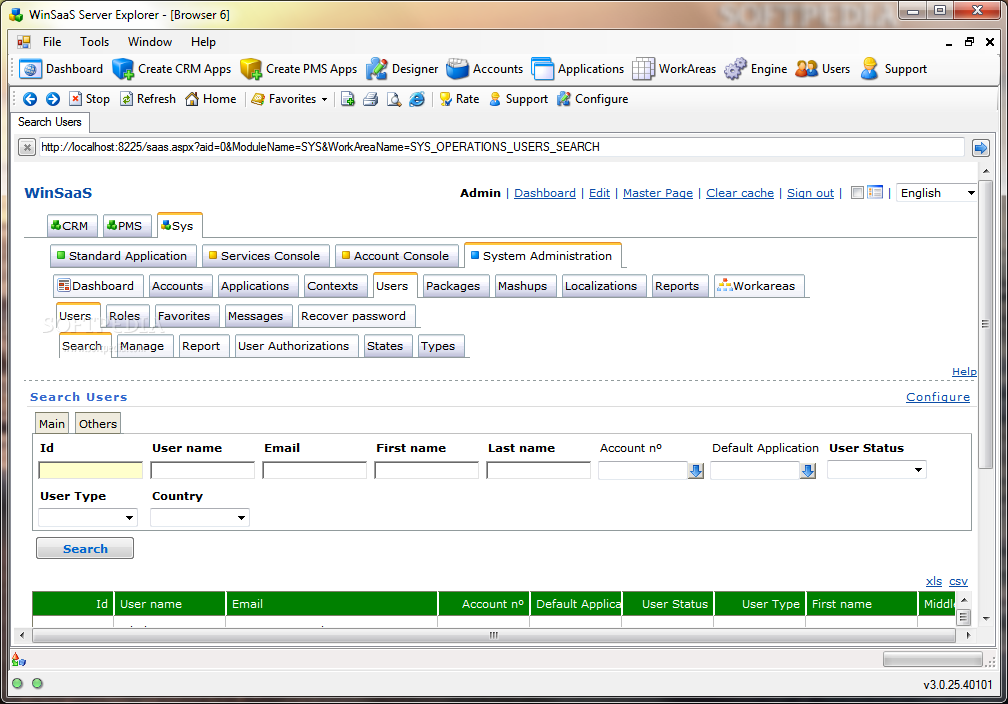Open Users from main toolbar
This screenshot has width=1008, height=704.
click(x=823, y=69)
